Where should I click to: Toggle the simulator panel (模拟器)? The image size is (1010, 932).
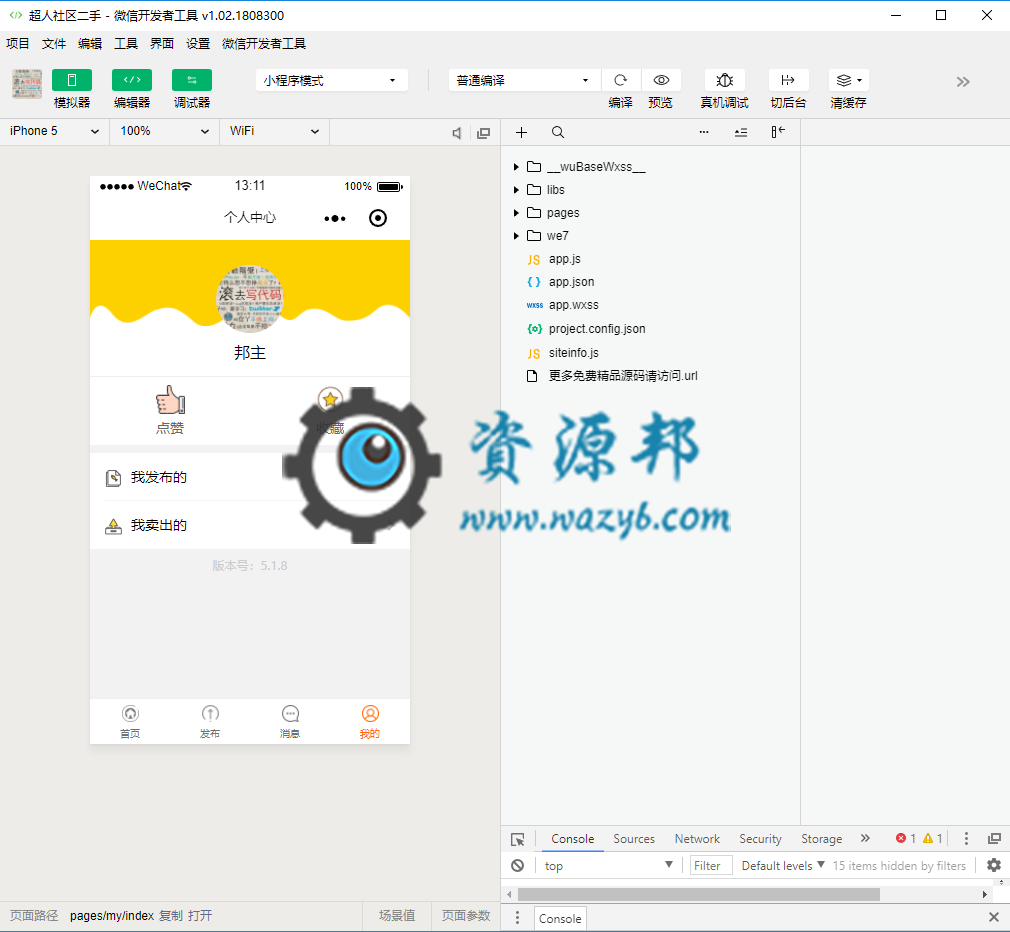(x=71, y=80)
